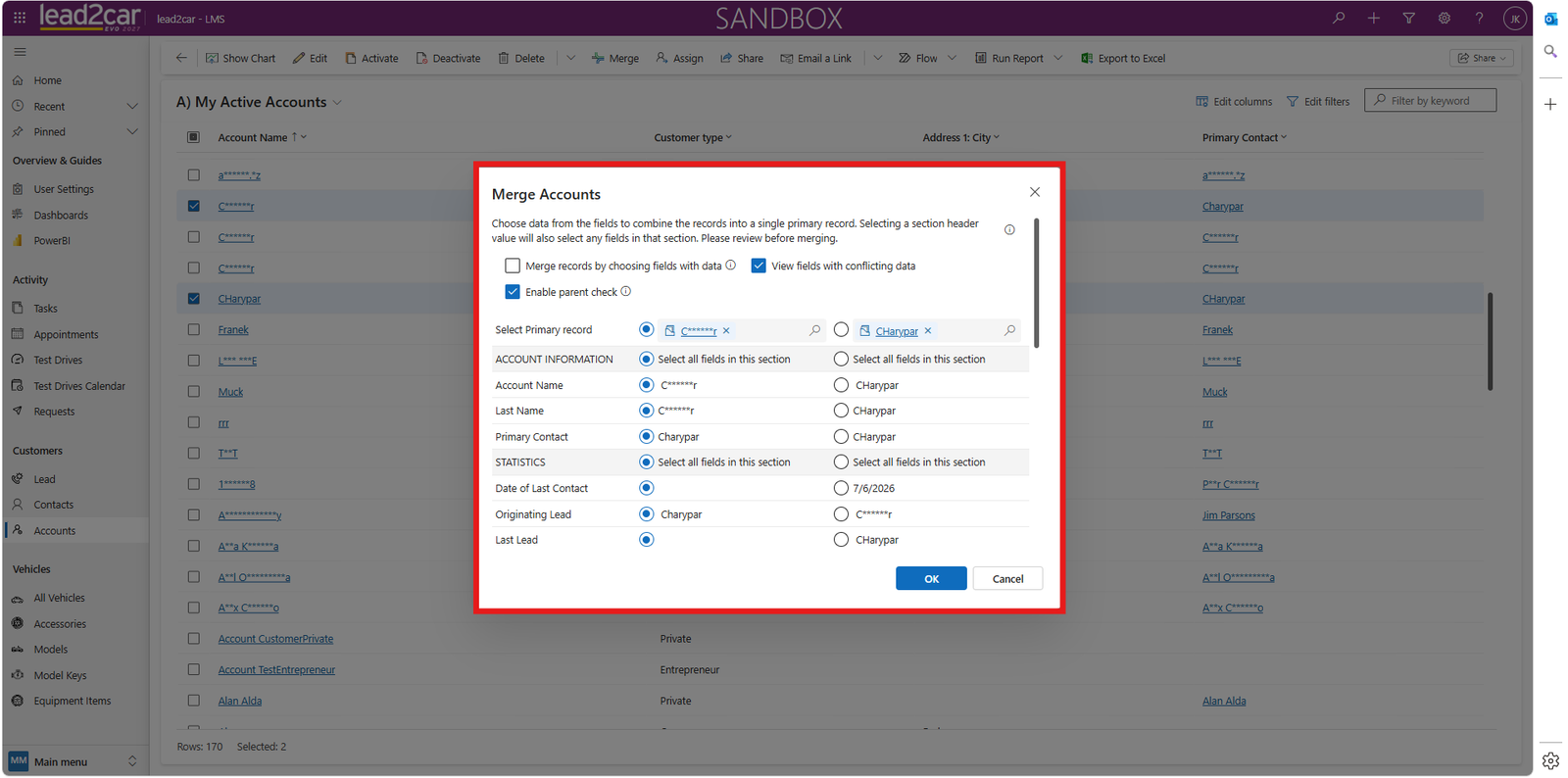Enable Merge records by choosing fields with data
The image size is (1568, 778).
513,266
